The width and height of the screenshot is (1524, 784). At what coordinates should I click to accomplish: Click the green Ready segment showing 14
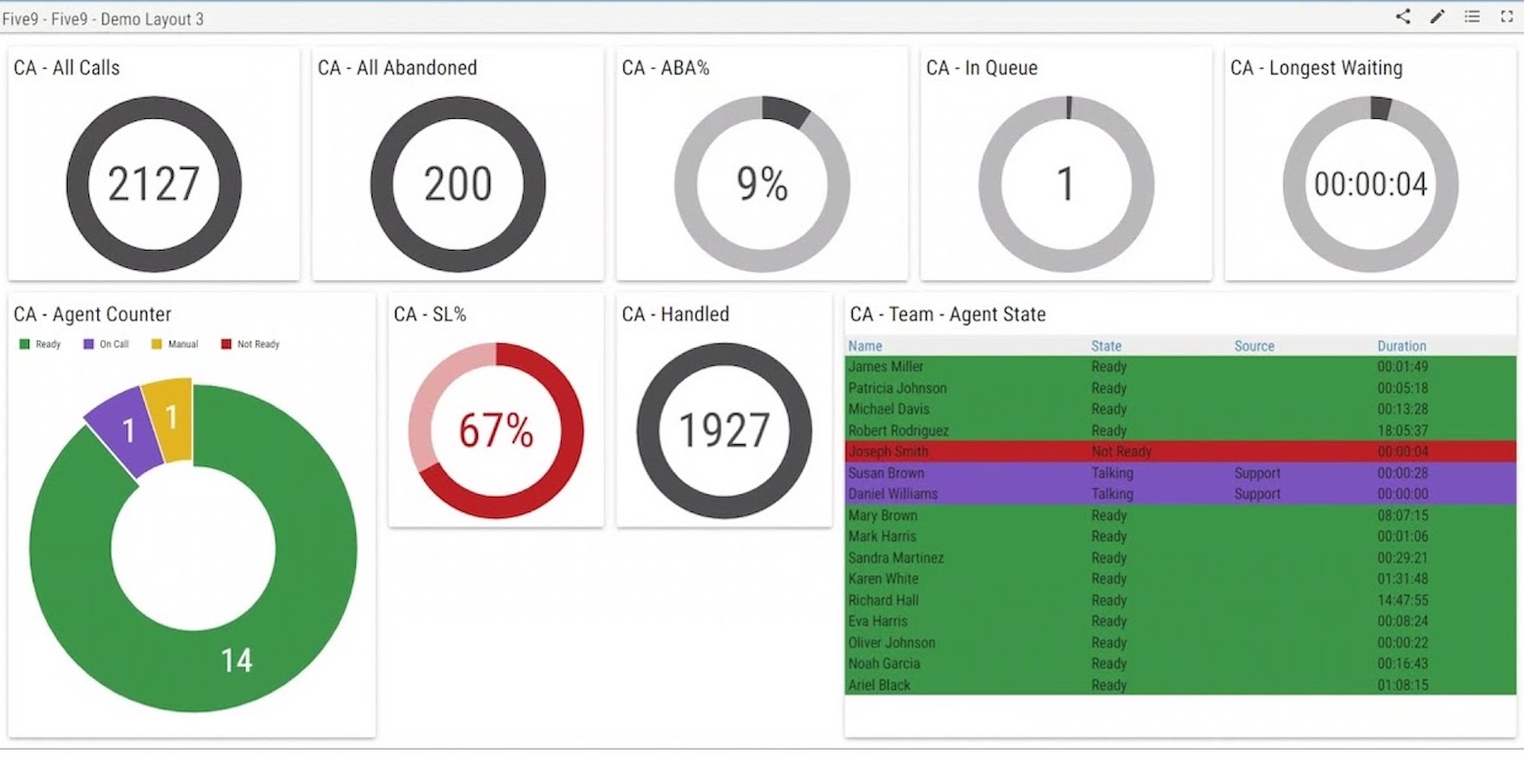pyautogui.click(x=236, y=660)
